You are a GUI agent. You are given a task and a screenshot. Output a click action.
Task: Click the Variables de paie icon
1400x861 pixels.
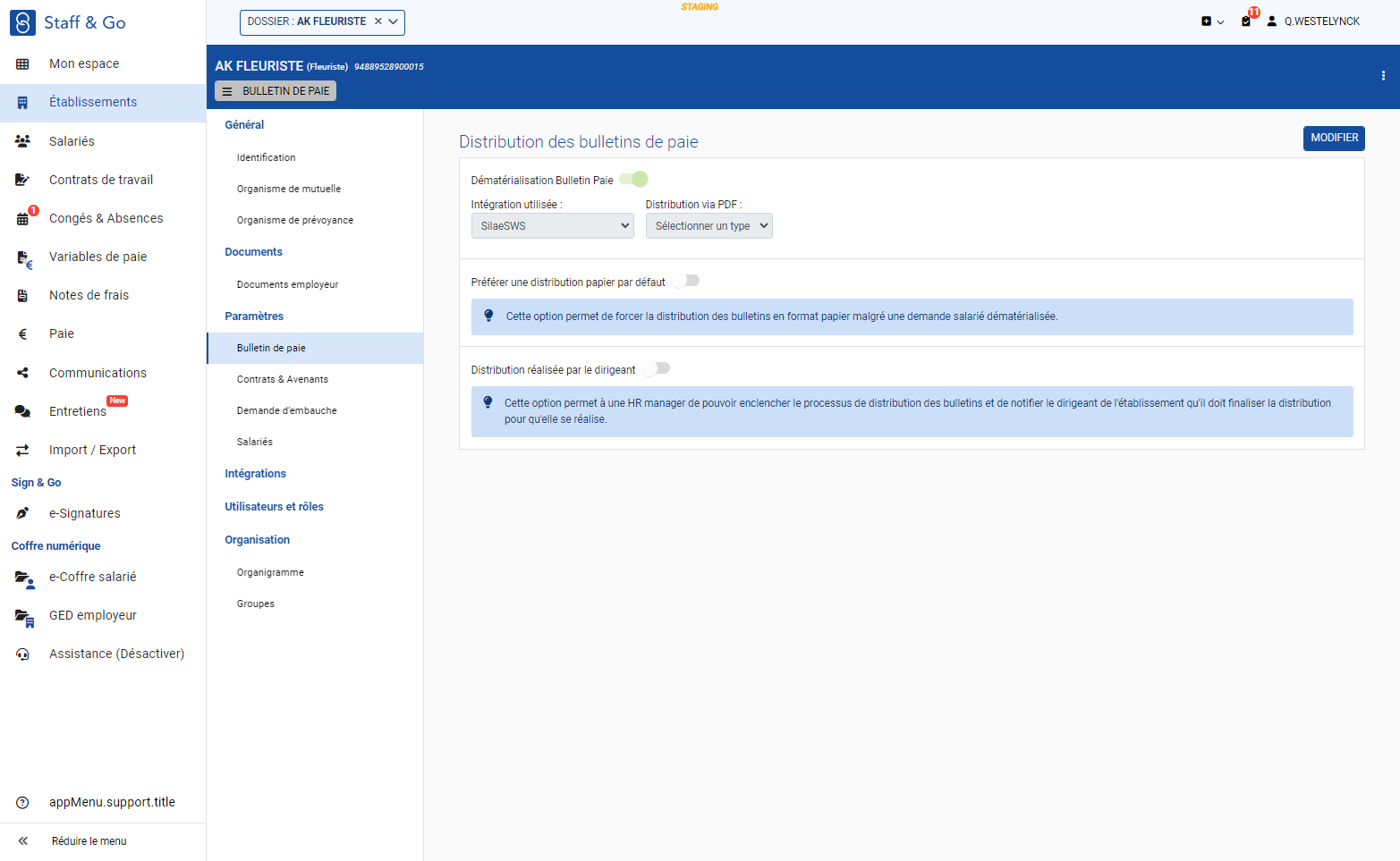tap(24, 259)
